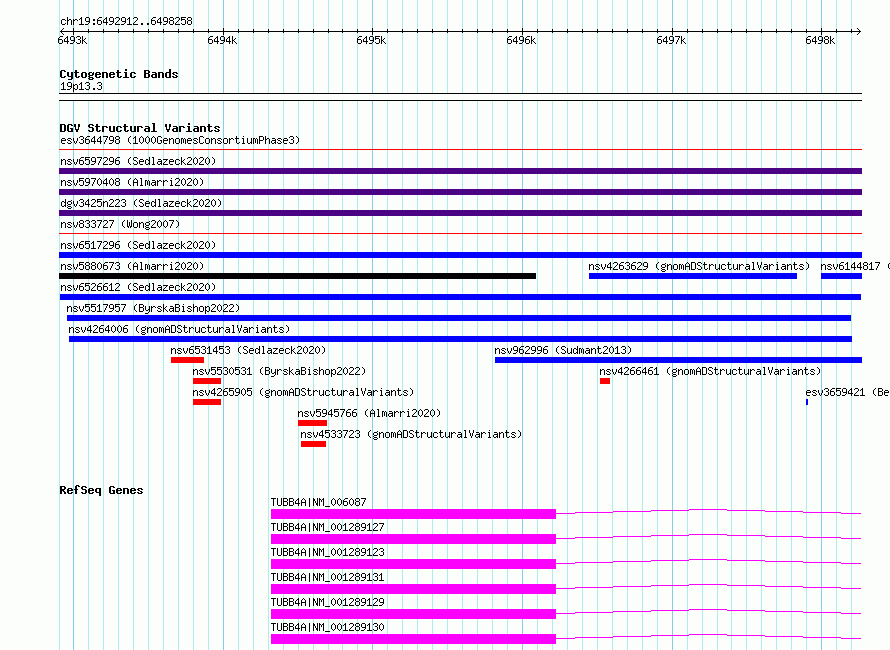The width and height of the screenshot is (890, 650).
Task: Open variant nsv5530531 (ByrskaBishop2022) label
Action: pos(279,371)
